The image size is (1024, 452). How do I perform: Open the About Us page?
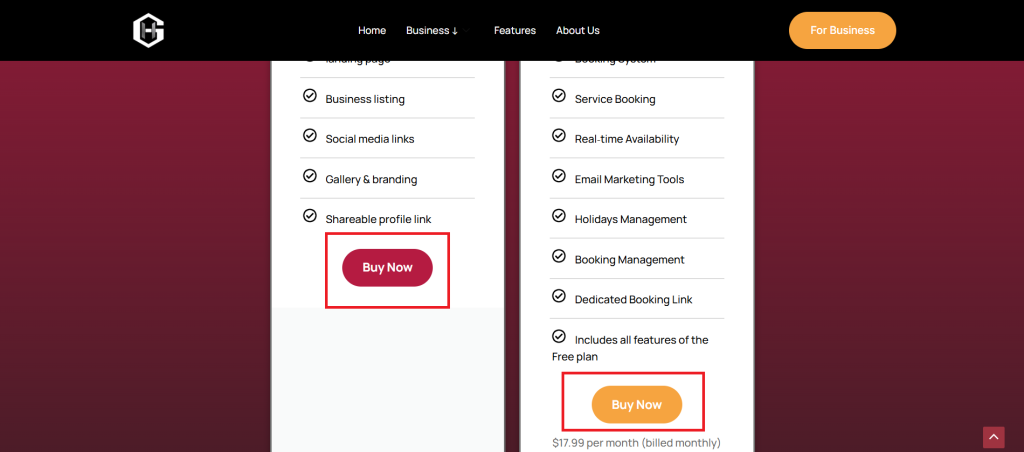(578, 31)
